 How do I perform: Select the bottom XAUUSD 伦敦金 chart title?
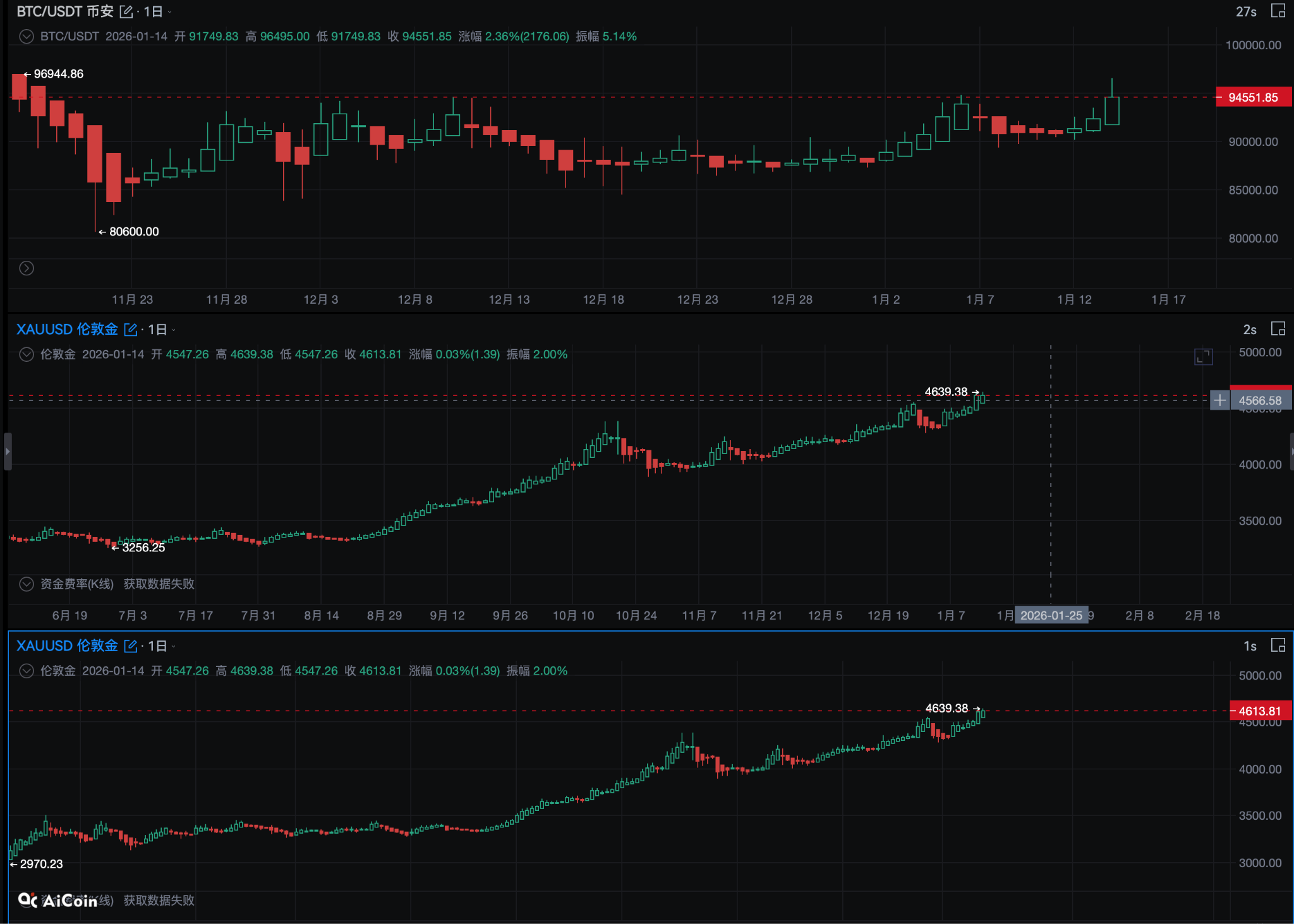pyautogui.click(x=66, y=646)
